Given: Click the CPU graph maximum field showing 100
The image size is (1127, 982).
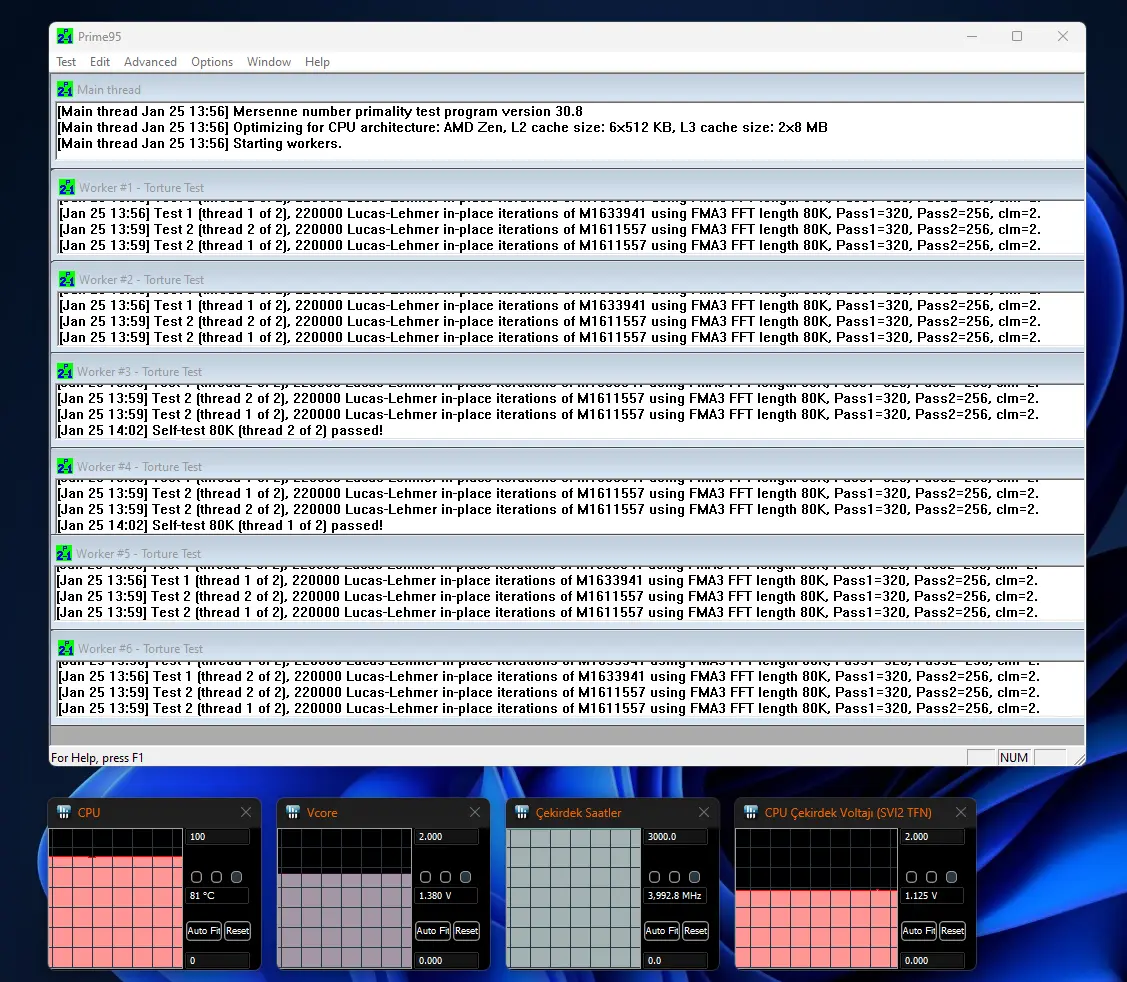Looking at the screenshot, I should click(218, 837).
